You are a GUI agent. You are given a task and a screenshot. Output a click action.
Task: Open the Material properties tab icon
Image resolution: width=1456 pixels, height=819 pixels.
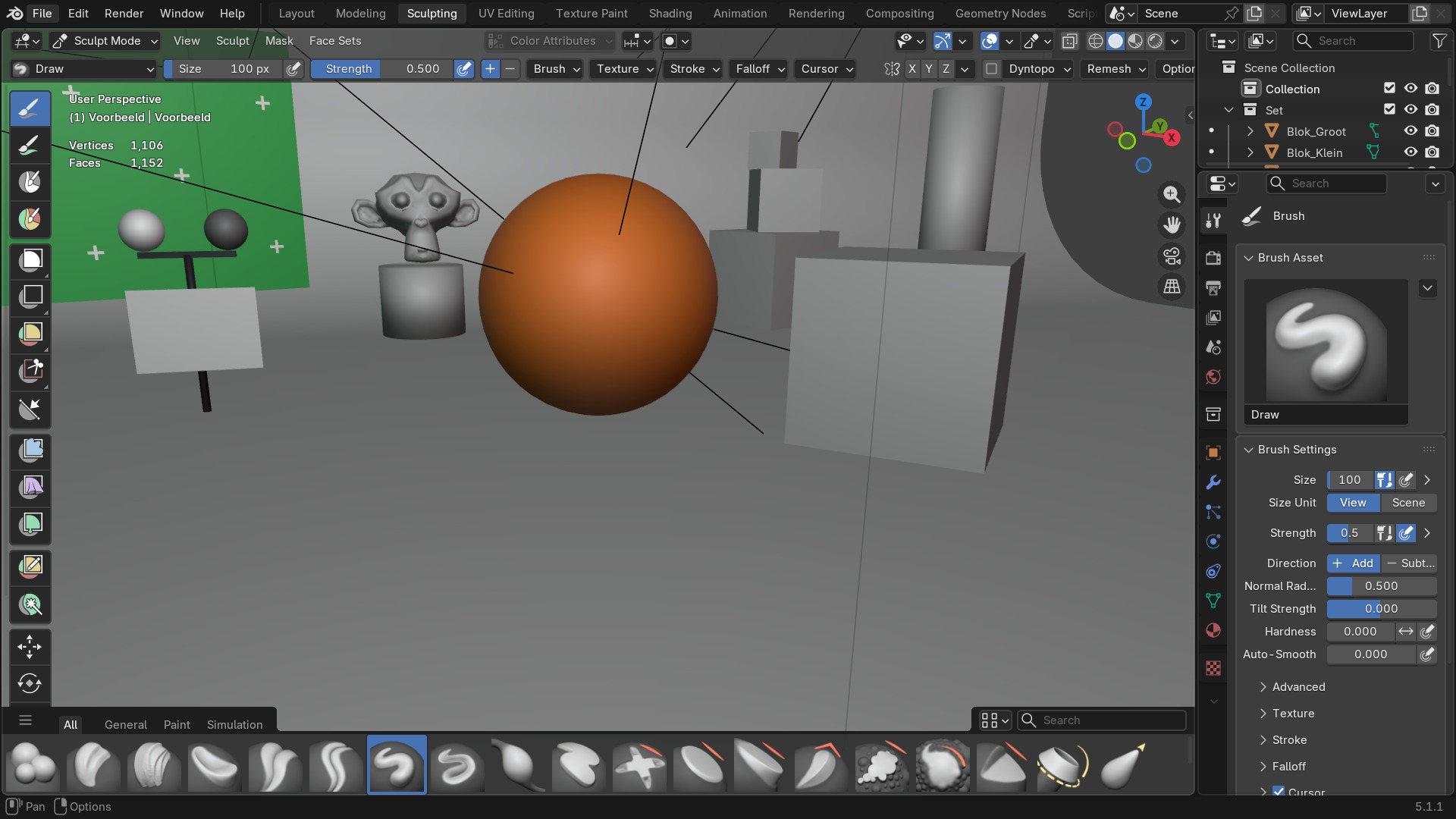(1213, 631)
